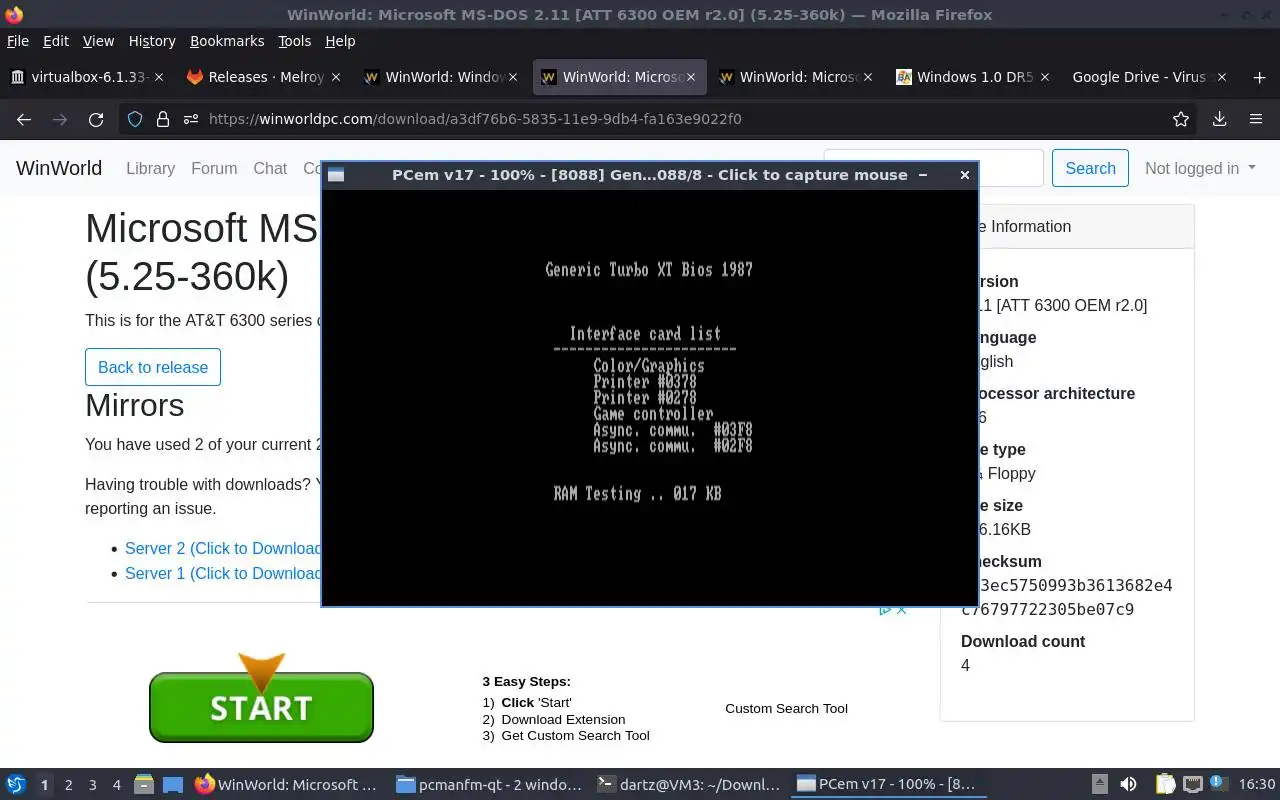The image size is (1280, 800).
Task: Close the PCem emulator window
Action: (x=964, y=175)
